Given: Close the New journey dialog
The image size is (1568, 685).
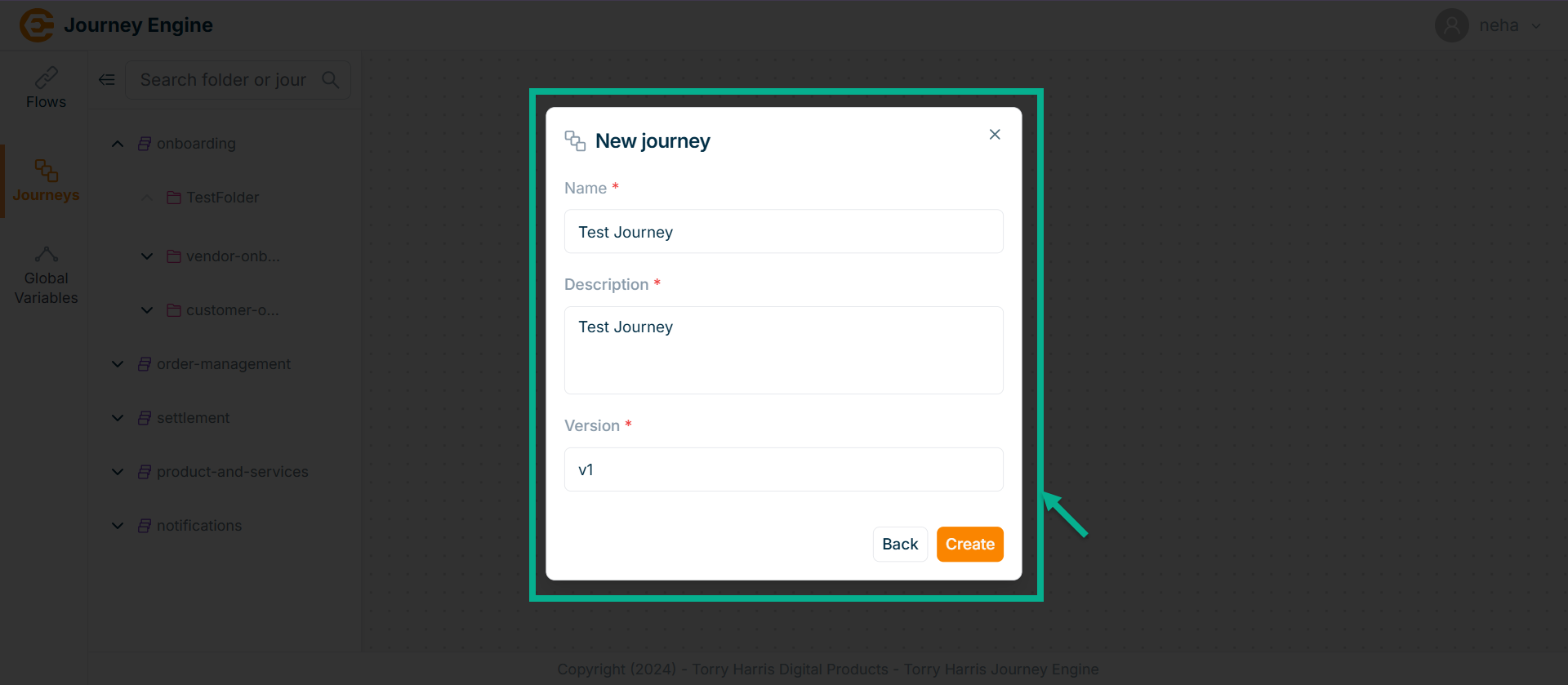Looking at the screenshot, I should point(995,135).
